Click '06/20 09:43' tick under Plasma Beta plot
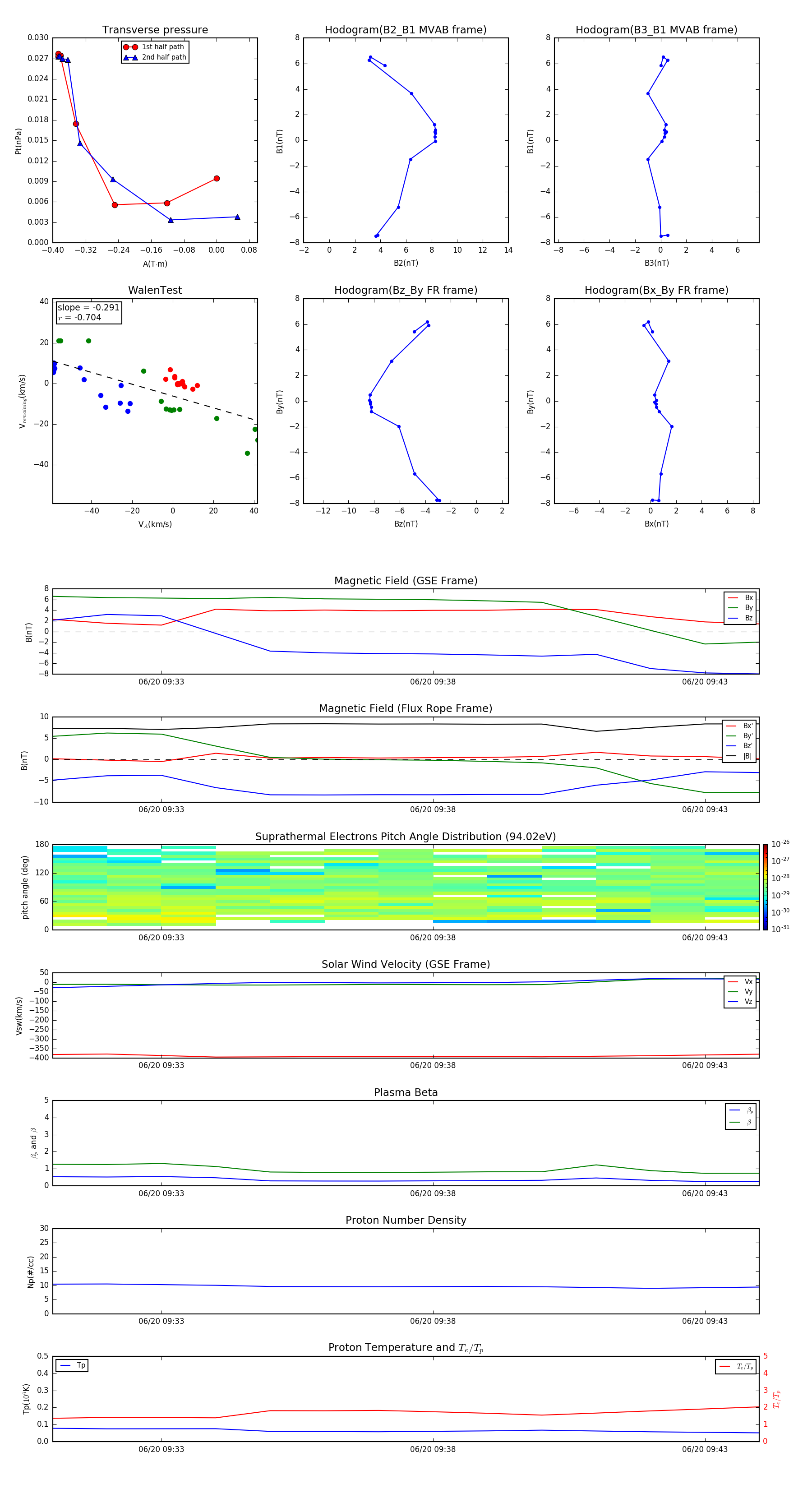812x1489 pixels. tap(705, 1193)
